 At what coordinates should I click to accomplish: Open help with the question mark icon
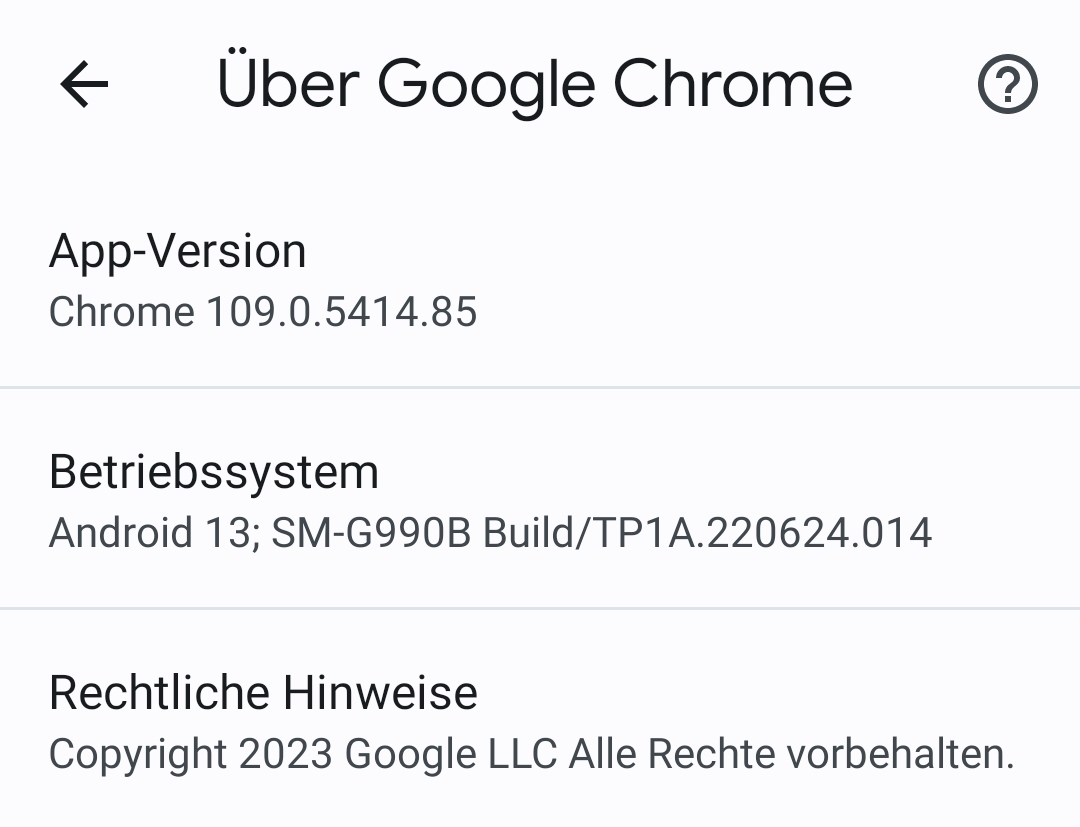coord(1007,86)
